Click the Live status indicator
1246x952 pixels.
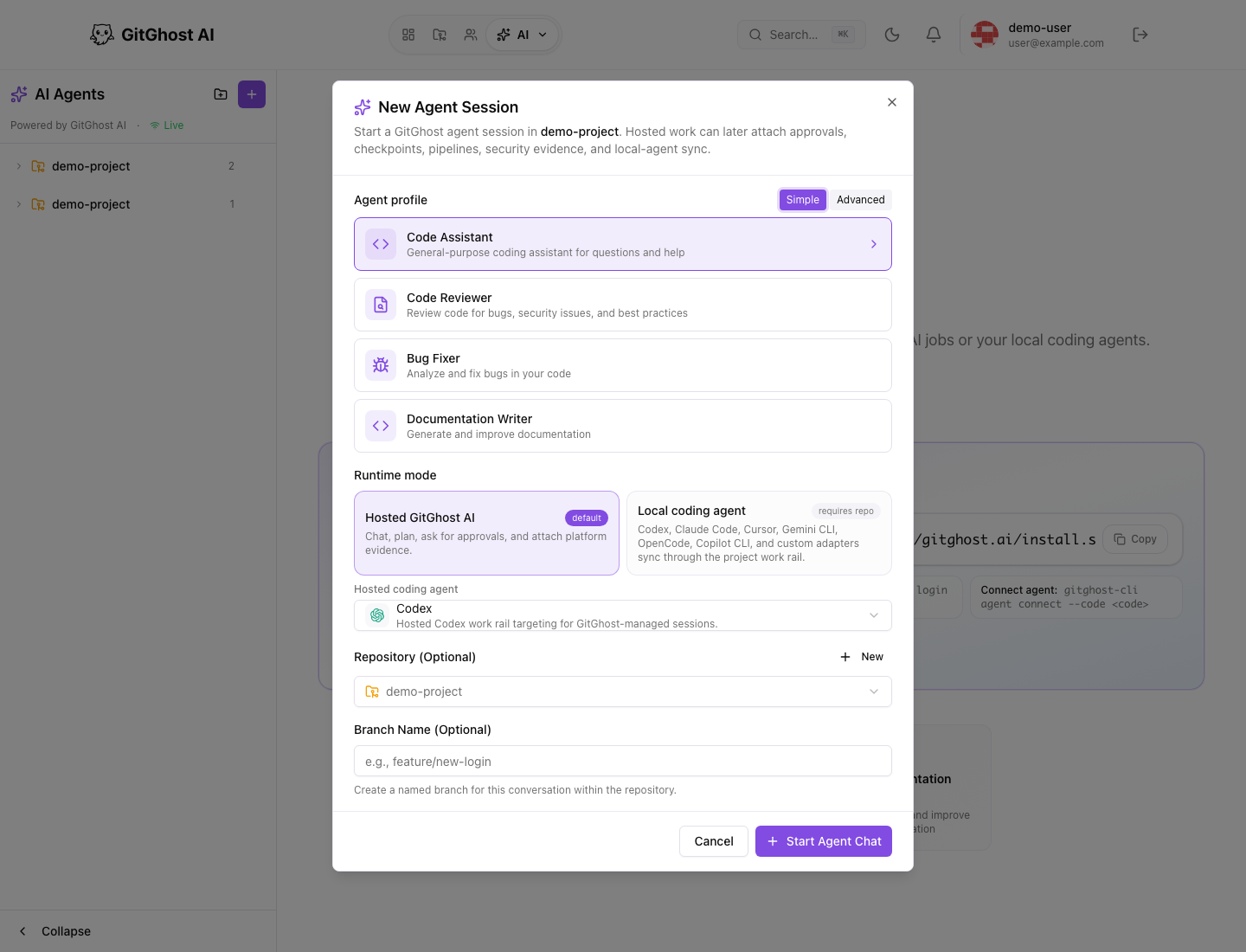pyautogui.click(x=167, y=125)
